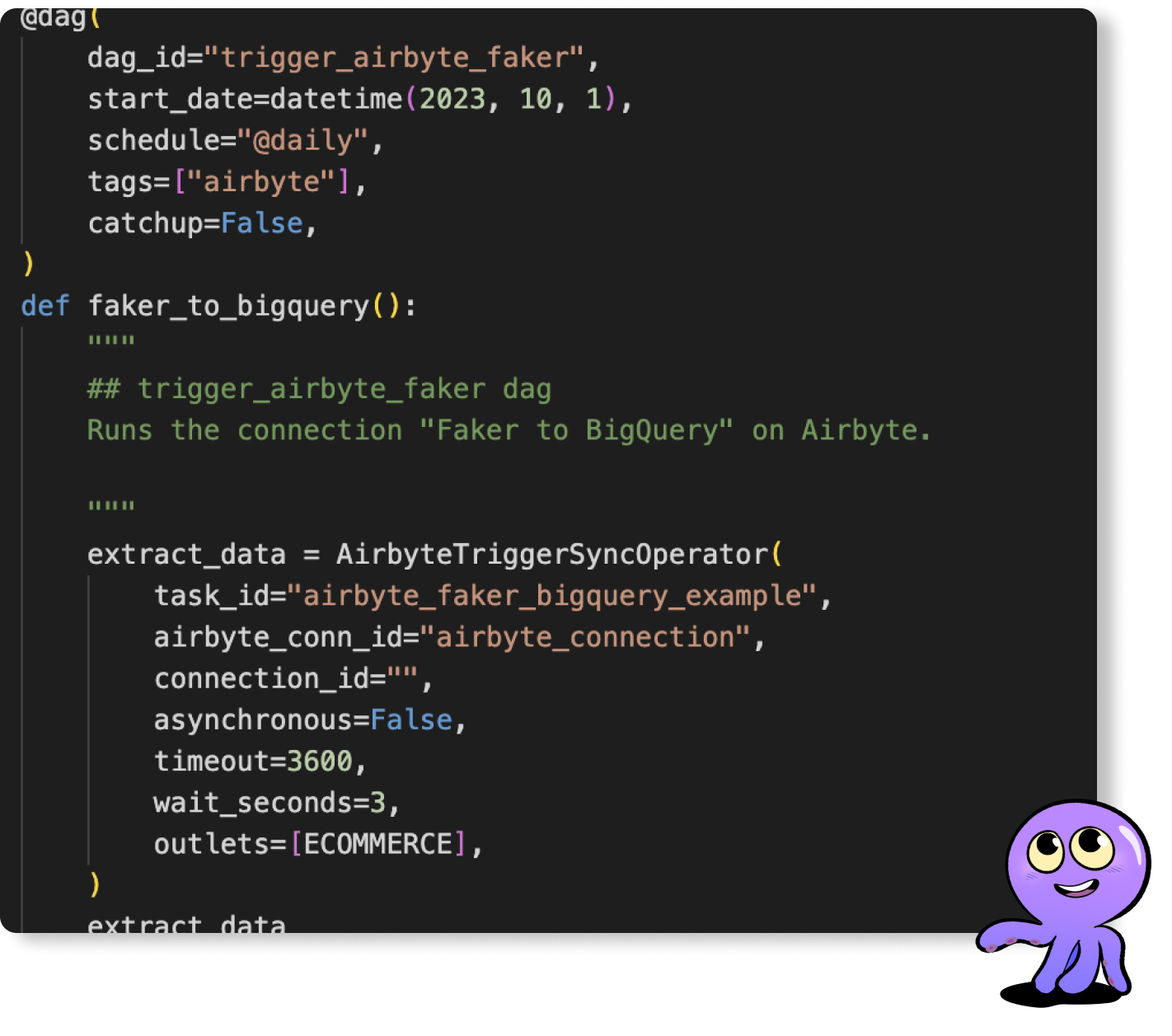Screen dimensions: 1172x1036
Task: Click the "@daily" schedule string
Action: click(x=302, y=140)
